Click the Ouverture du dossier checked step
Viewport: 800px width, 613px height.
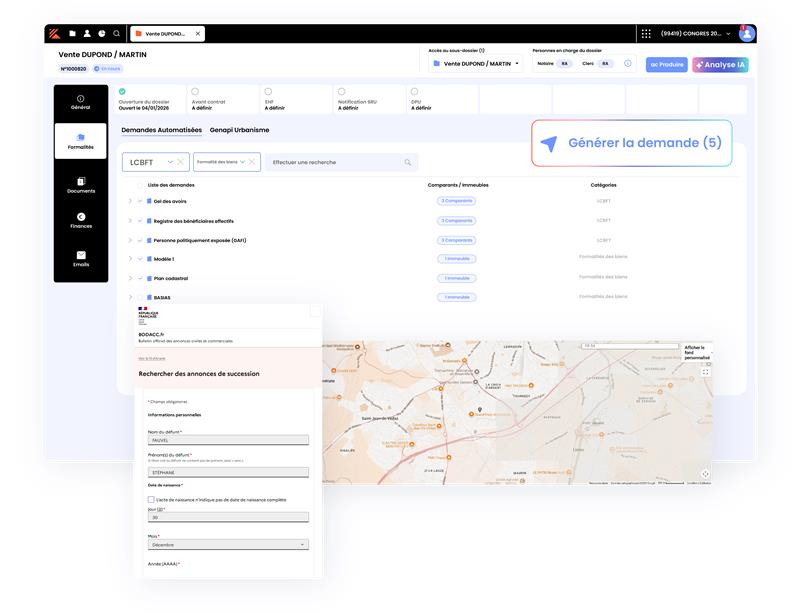pyautogui.click(x=122, y=92)
